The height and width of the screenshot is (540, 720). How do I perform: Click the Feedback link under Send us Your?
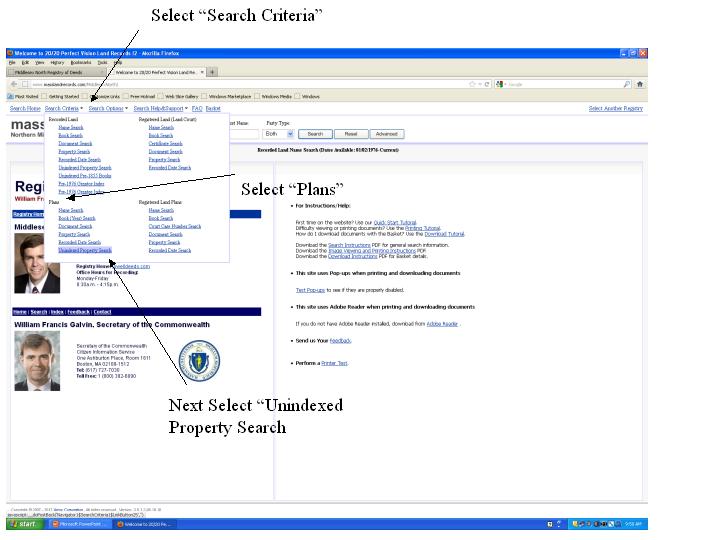pos(340,341)
